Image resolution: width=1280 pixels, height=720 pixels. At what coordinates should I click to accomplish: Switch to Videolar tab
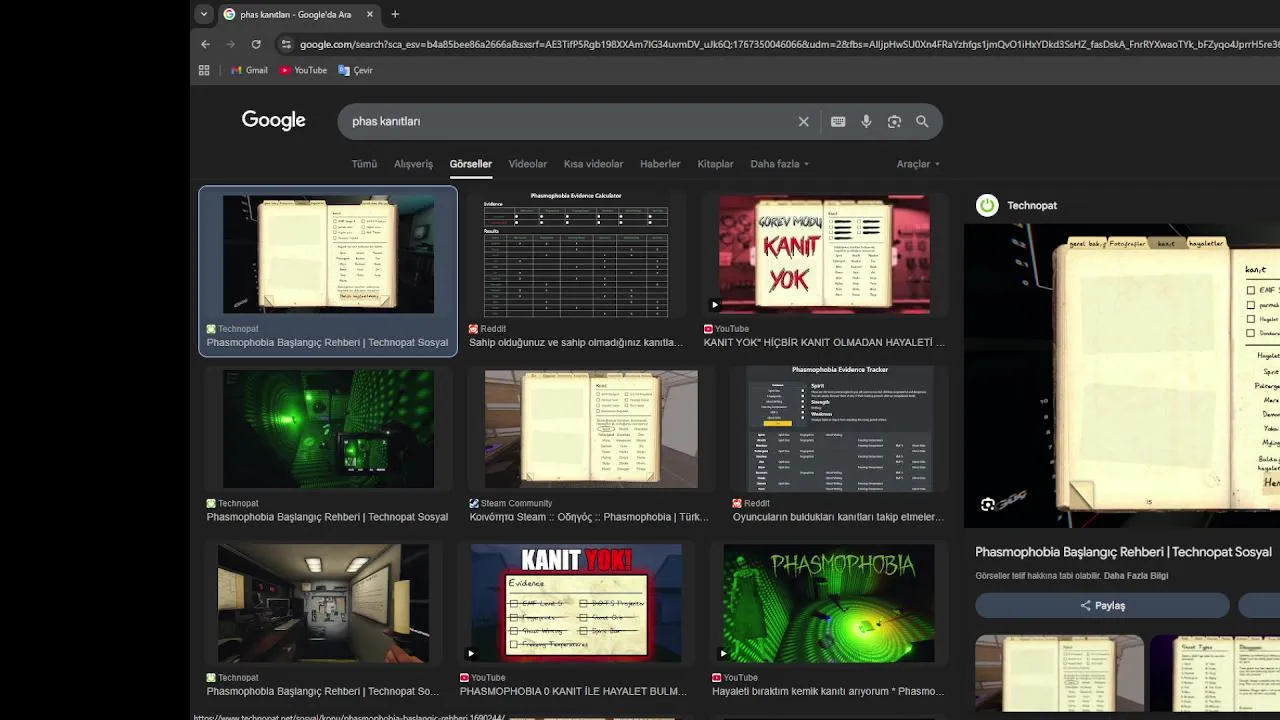[528, 164]
